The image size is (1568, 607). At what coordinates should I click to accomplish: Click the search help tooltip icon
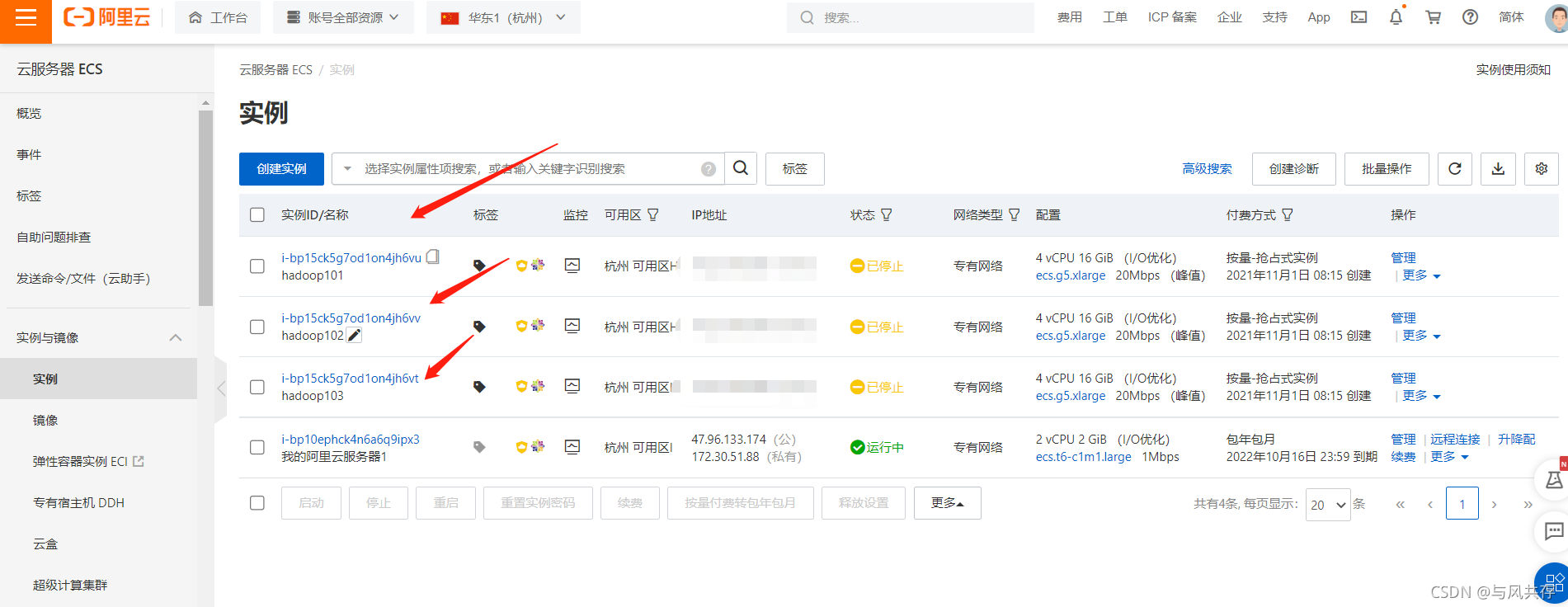coord(708,169)
